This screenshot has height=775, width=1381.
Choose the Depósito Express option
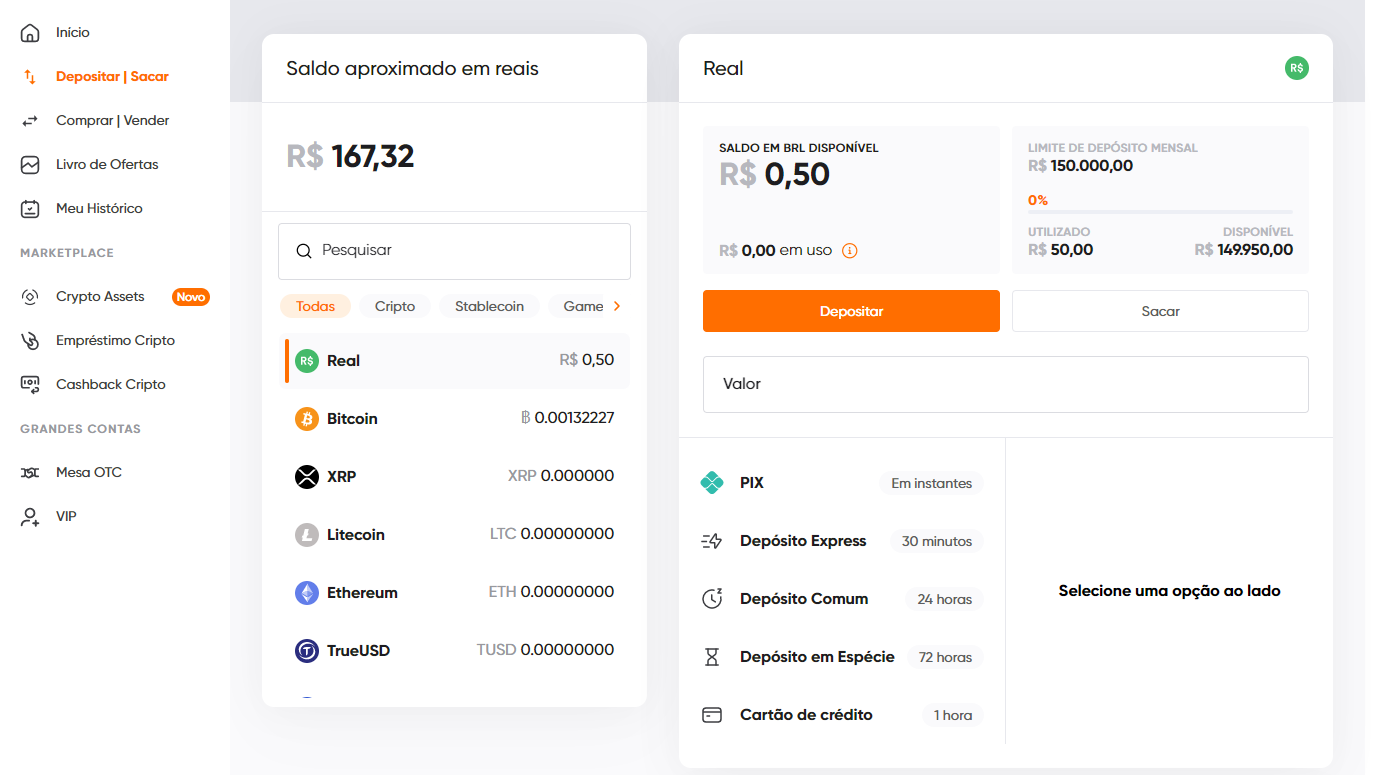[842, 541]
